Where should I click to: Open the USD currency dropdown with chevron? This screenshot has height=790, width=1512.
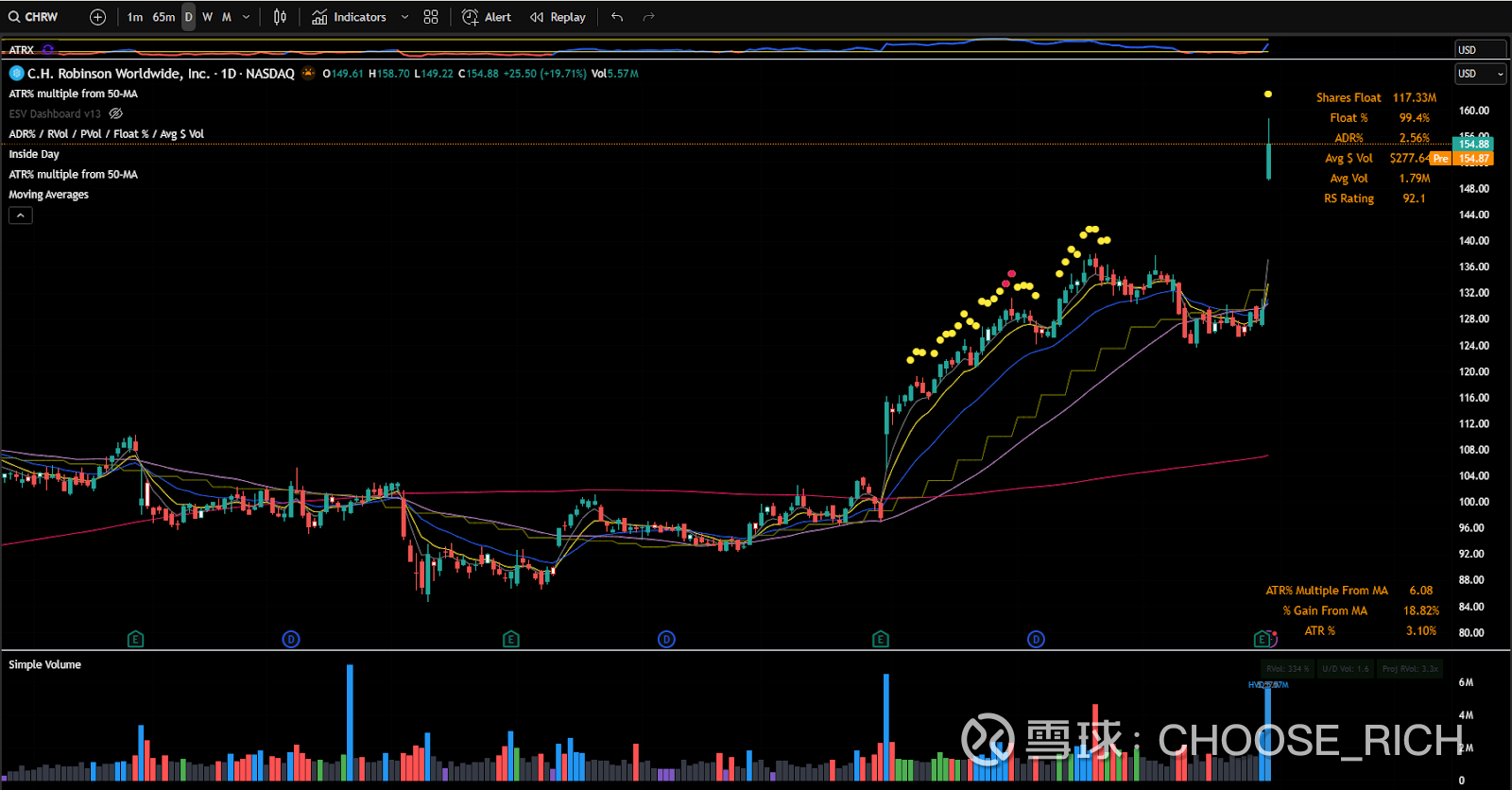pyautogui.click(x=1481, y=74)
